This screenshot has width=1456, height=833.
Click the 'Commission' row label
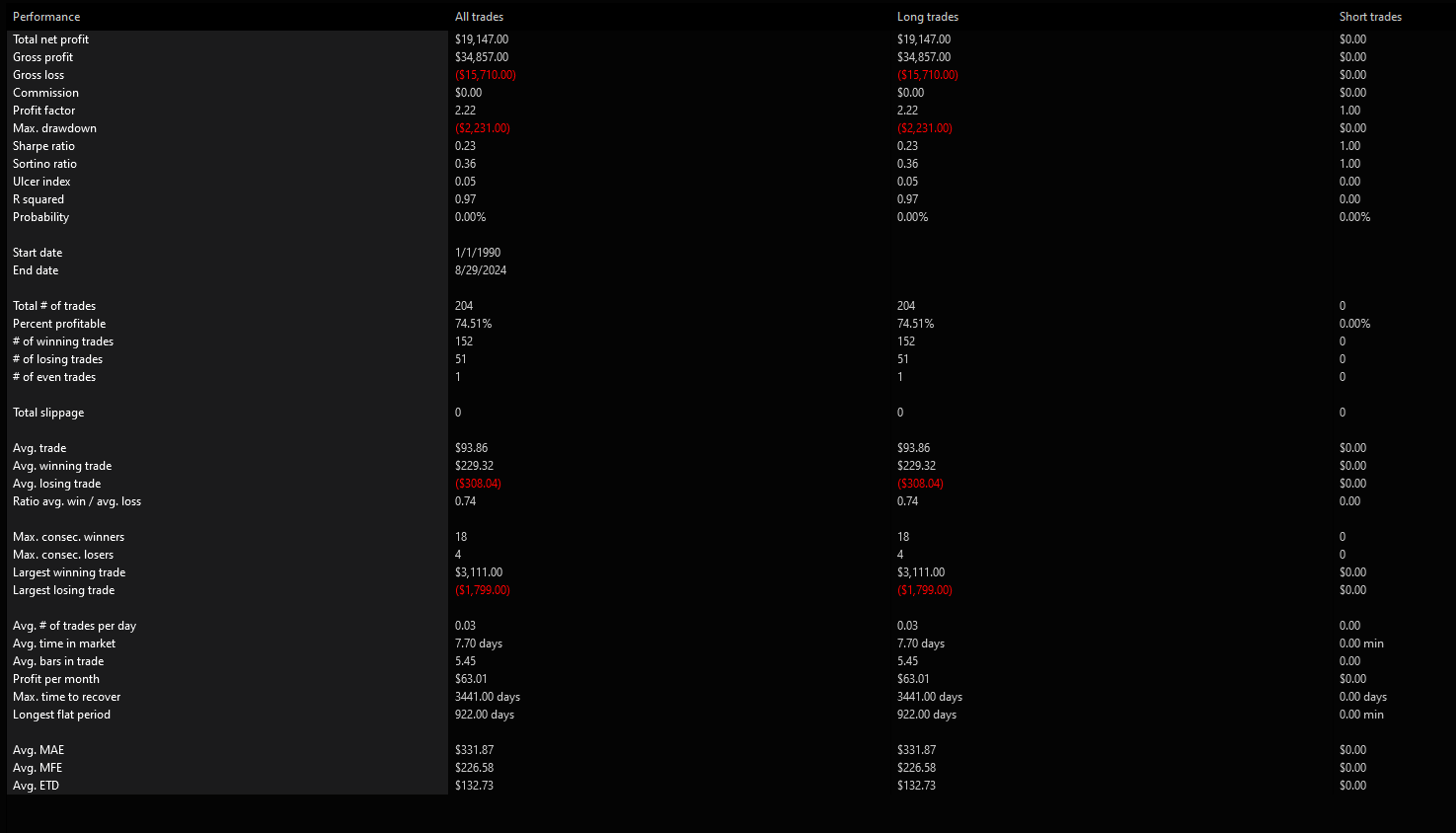pos(45,93)
